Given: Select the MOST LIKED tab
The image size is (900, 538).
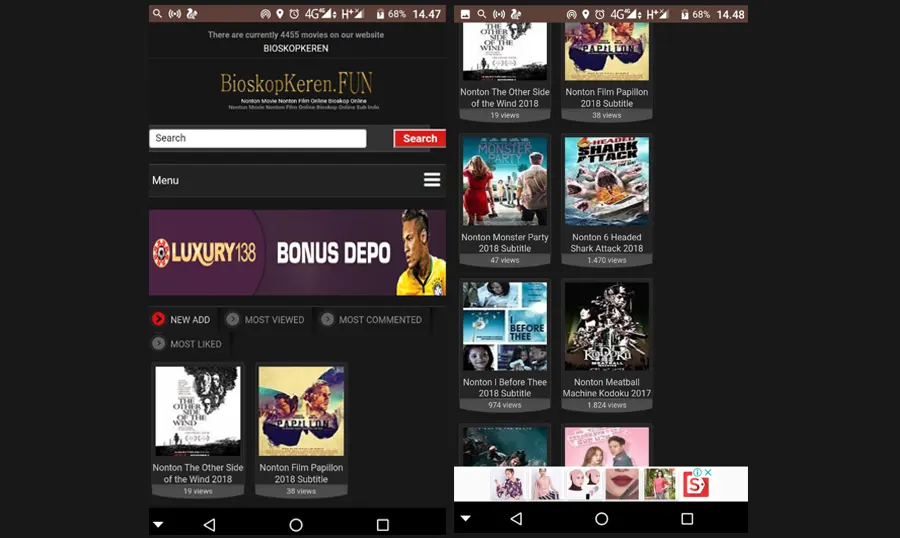Looking at the screenshot, I should (x=187, y=343).
